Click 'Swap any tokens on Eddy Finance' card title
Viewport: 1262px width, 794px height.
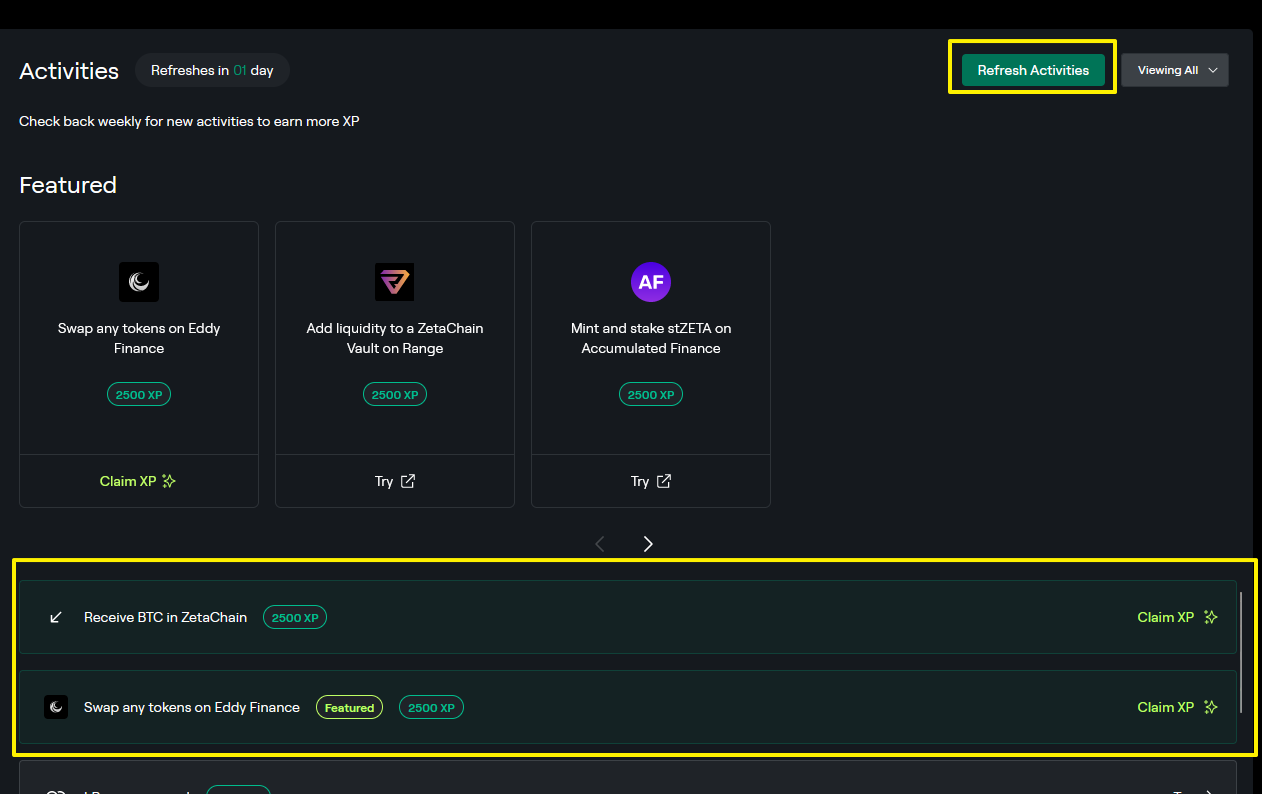139,338
